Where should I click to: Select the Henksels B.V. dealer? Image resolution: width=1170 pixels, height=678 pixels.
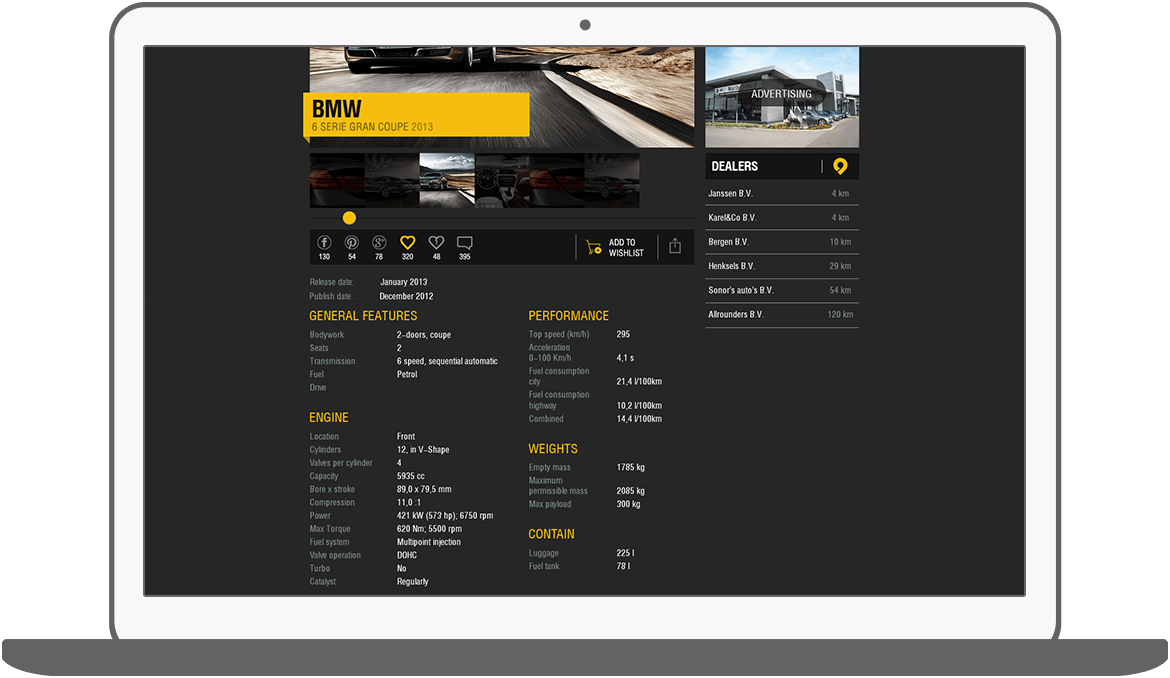(x=782, y=266)
